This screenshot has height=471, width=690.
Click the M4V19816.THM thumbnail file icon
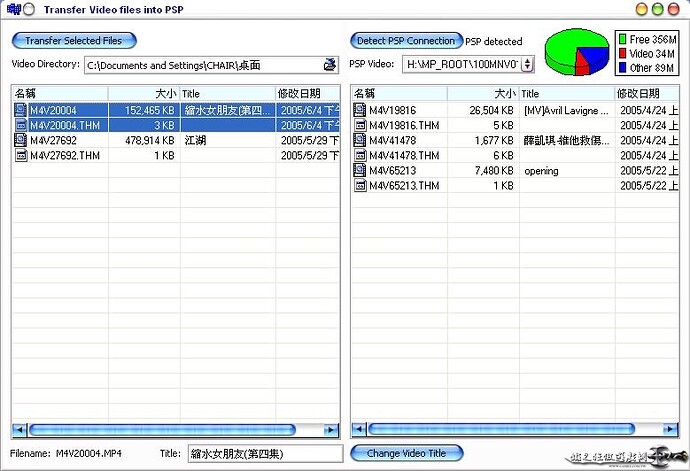[360, 125]
